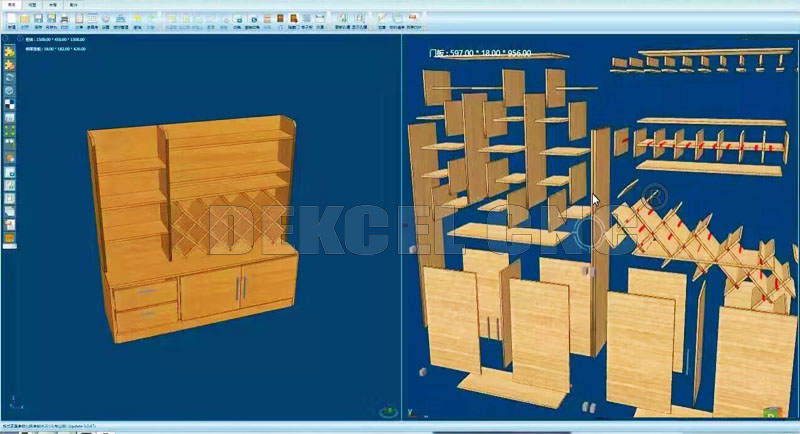
Task: Click the green view gizmo in left viewport
Action: pyautogui.click(x=389, y=411)
